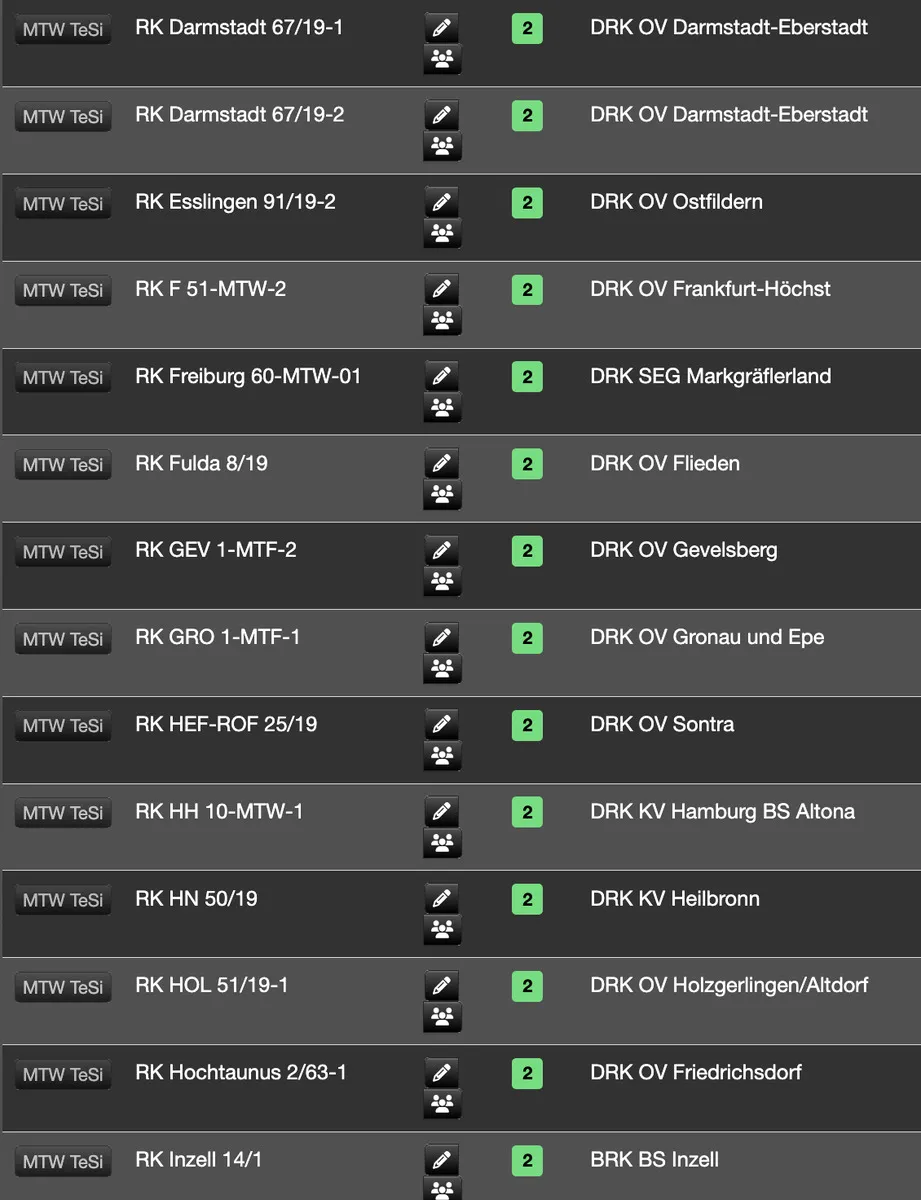Click edit pencil for RK Darmstadt 67/19-1
Screen dimensions: 921x1200
click(441, 28)
